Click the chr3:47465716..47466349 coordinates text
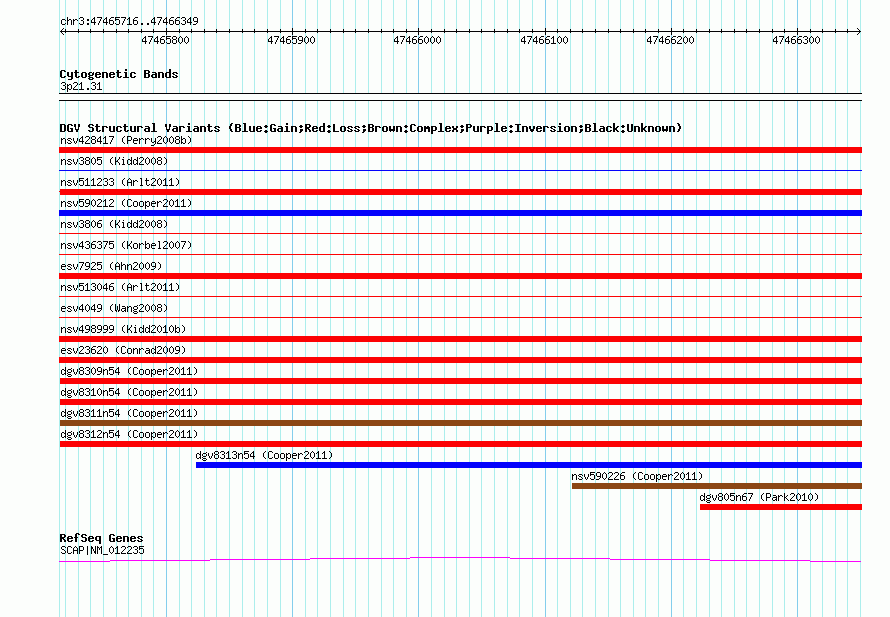890x617 pixels. [x=129, y=21]
